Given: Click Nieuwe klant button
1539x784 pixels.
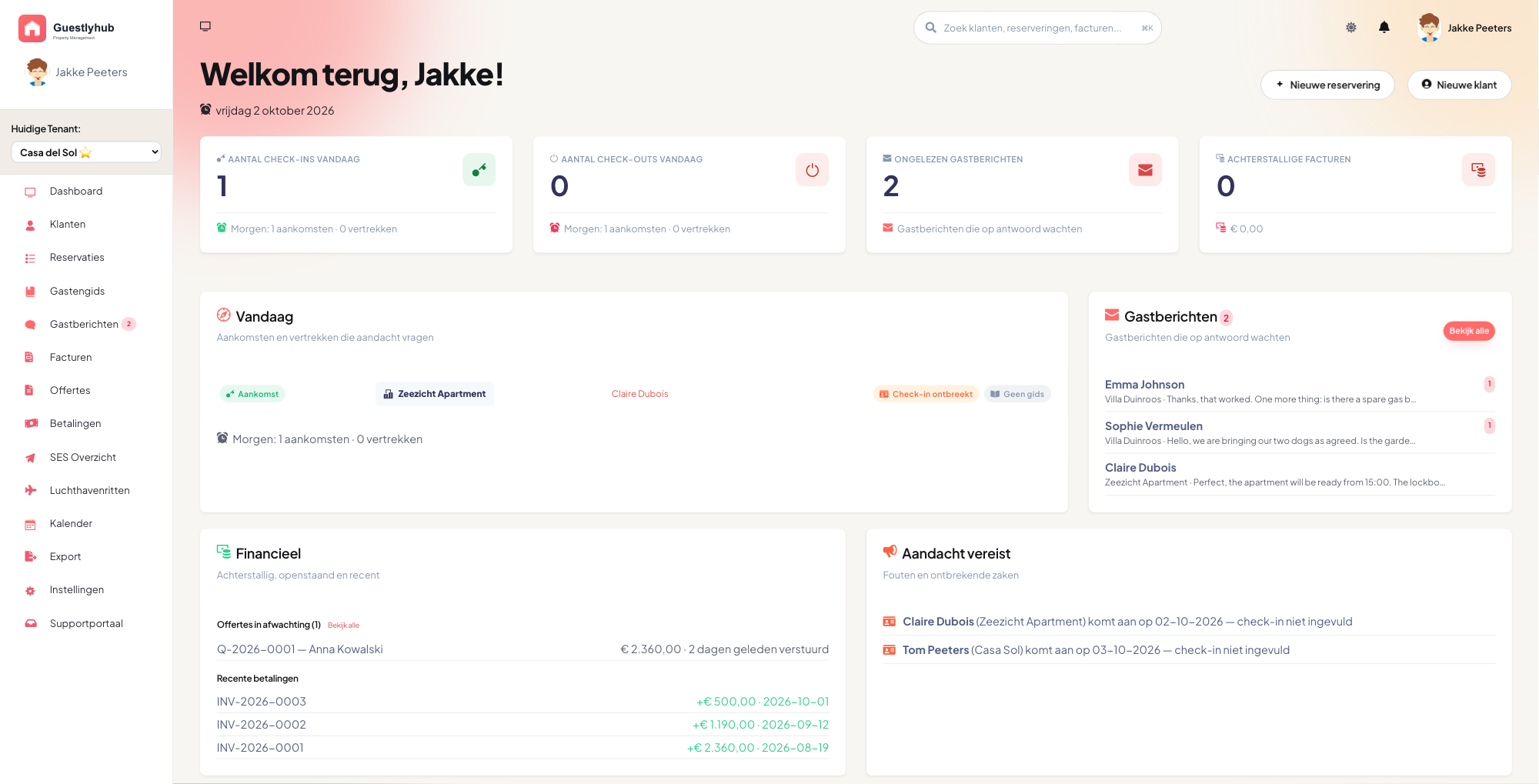Looking at the screenshot, I should 1459,85.
